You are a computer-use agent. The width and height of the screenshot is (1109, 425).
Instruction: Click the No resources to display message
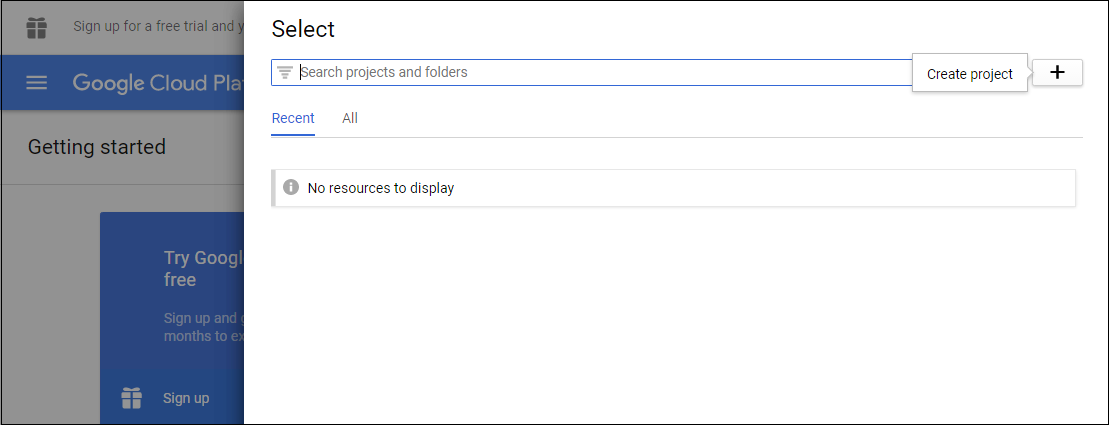click(x=381, y=188)
